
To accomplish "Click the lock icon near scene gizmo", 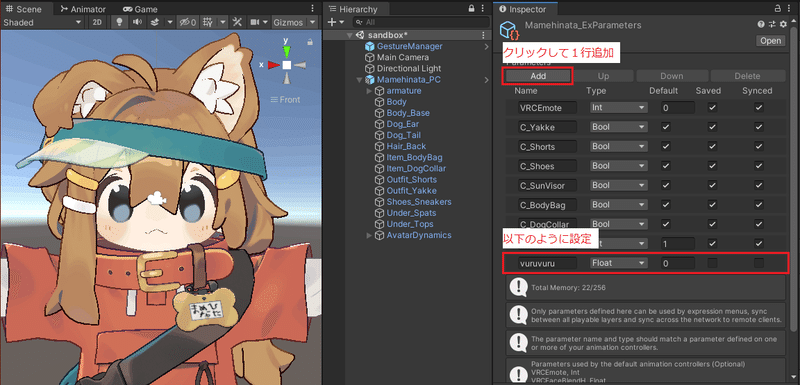I will 310,42.
